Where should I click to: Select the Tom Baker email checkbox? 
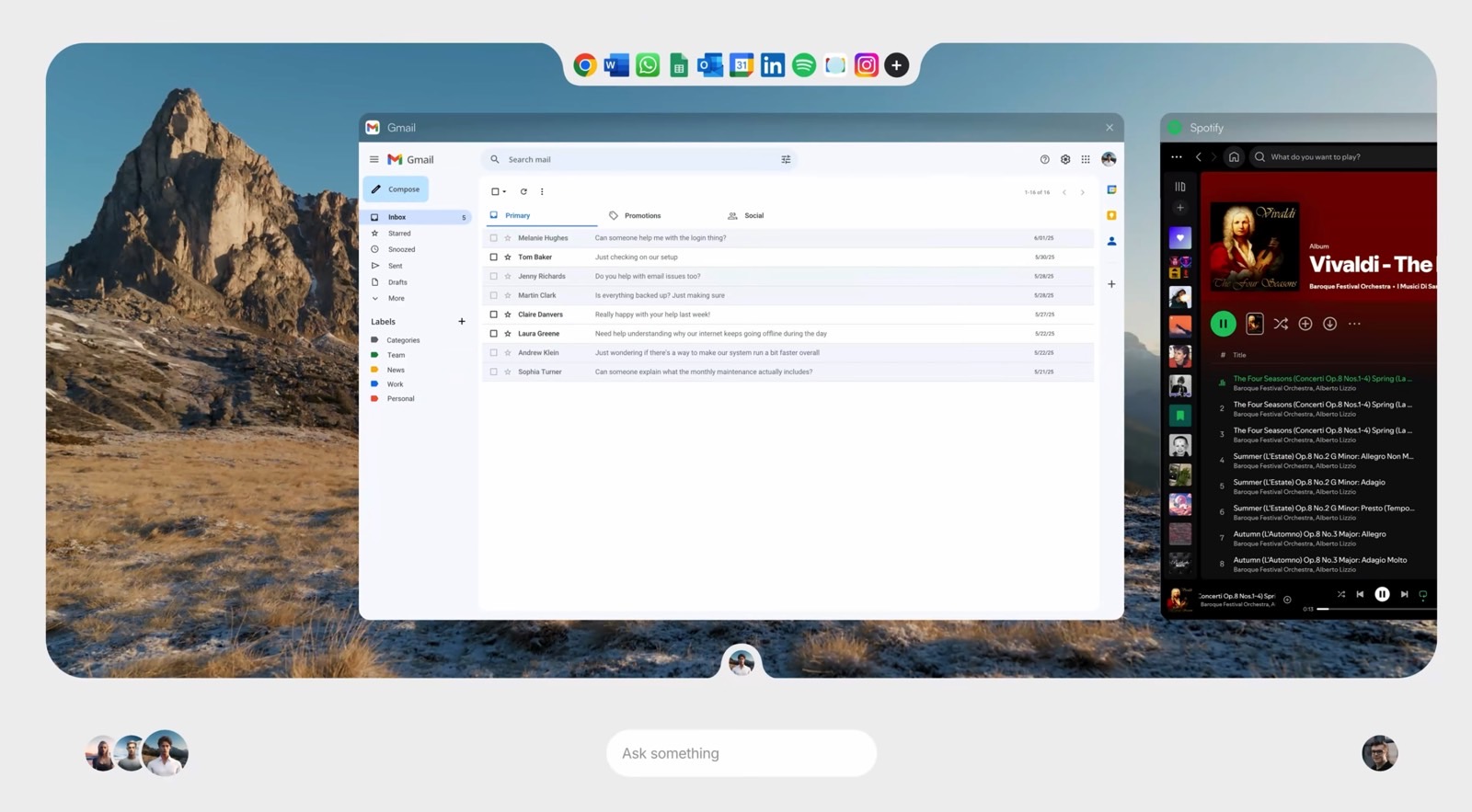pos(494,257)
